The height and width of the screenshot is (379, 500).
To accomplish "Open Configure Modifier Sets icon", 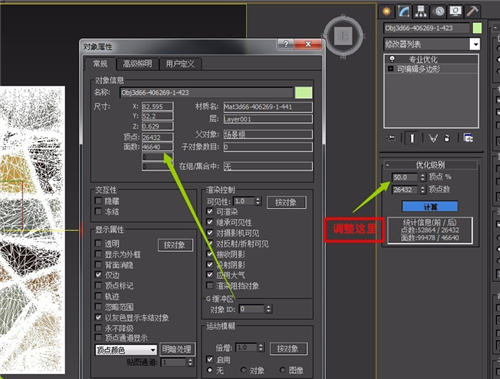I will click(x=468, y=138).
